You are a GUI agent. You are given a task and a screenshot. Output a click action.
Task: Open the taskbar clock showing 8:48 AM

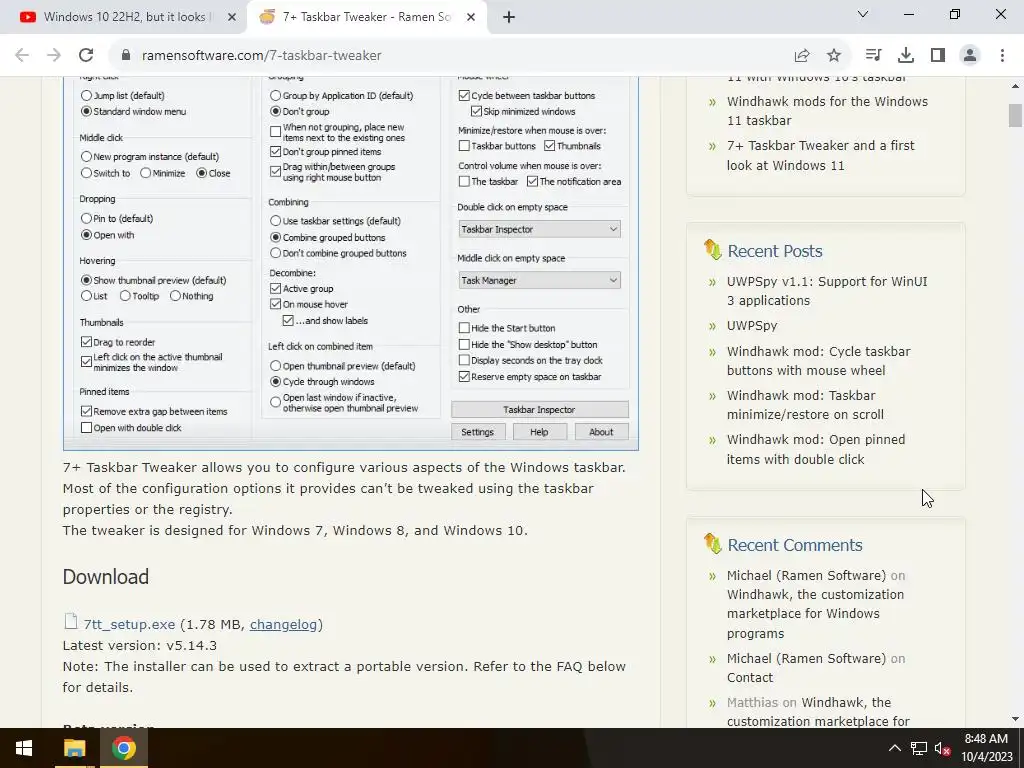click(986, 748)
